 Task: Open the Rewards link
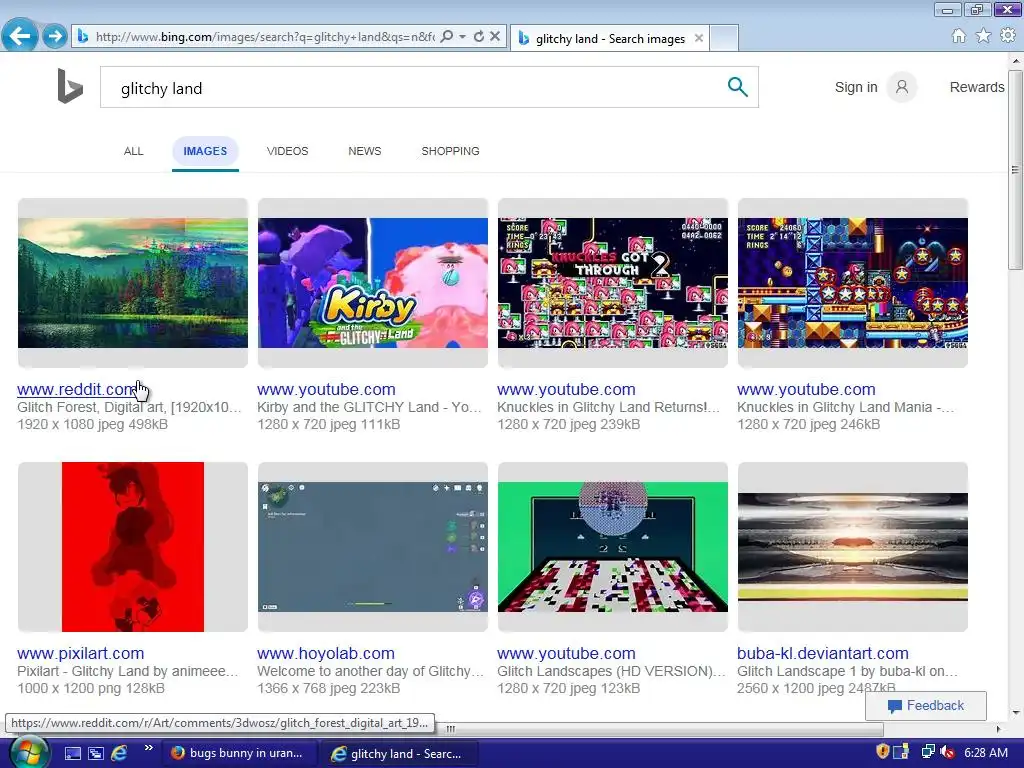tap(976, 87)
